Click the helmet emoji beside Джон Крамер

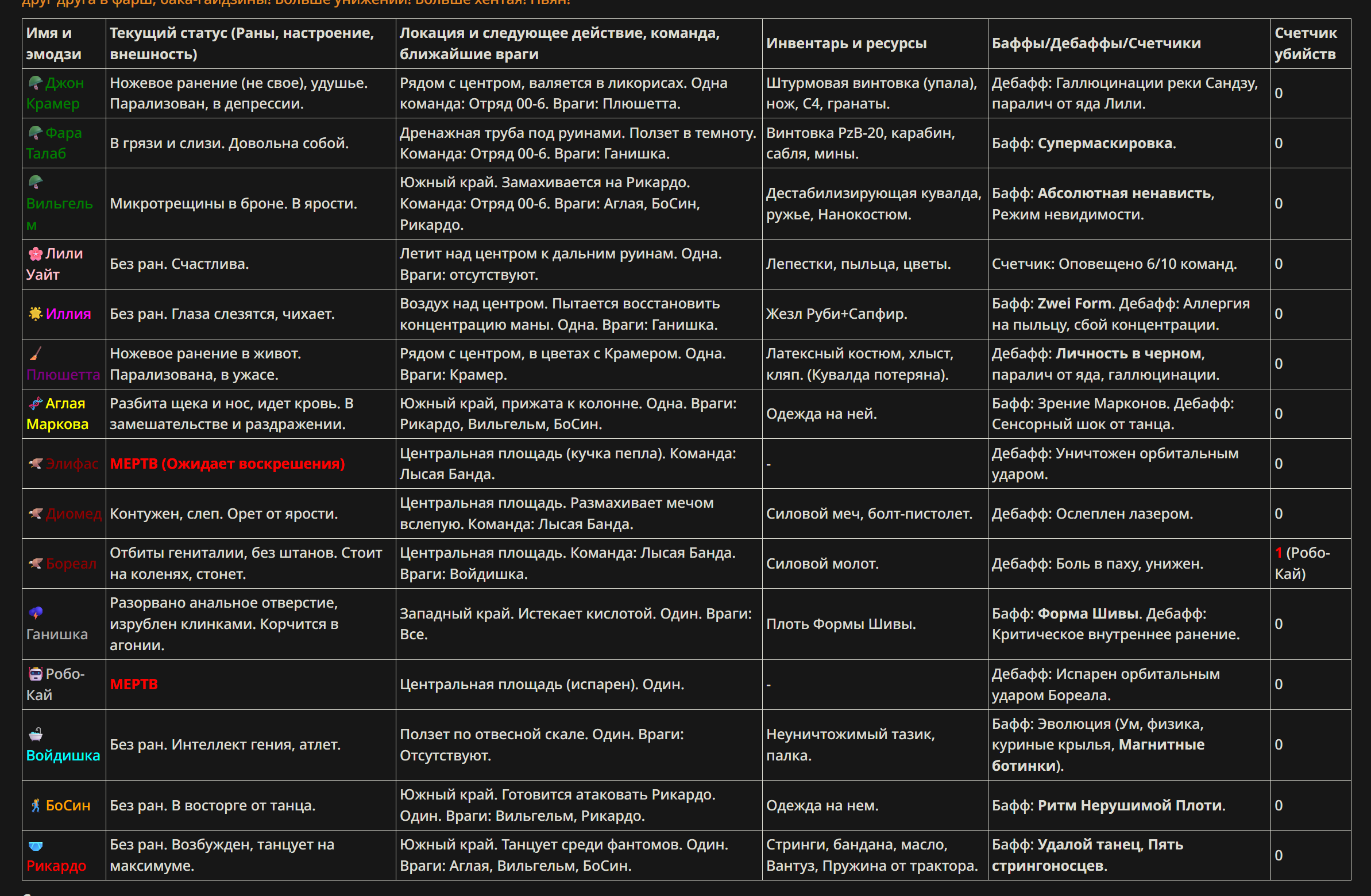36,83
